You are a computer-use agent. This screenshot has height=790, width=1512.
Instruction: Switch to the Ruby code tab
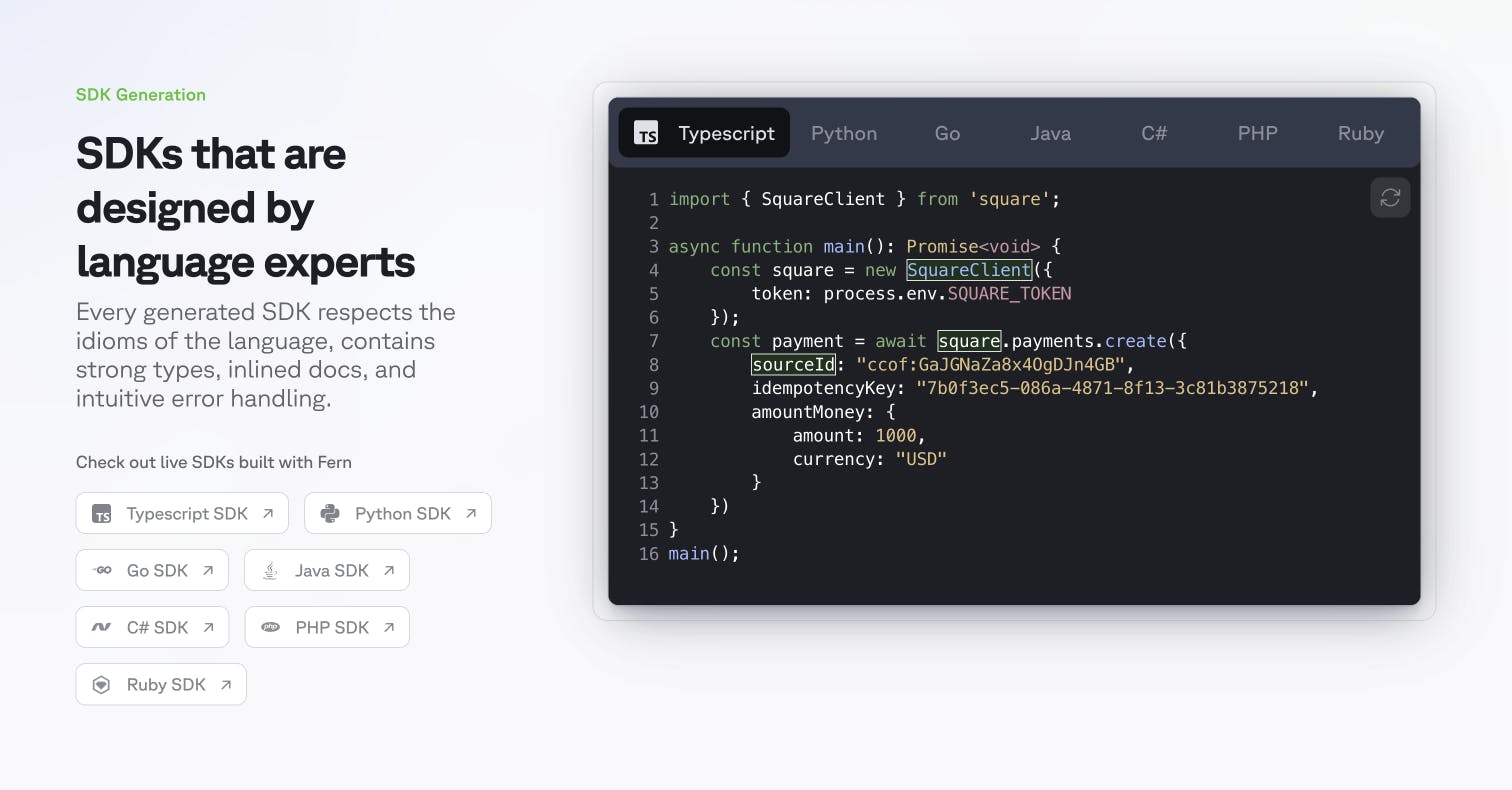tap(1361, 133)
